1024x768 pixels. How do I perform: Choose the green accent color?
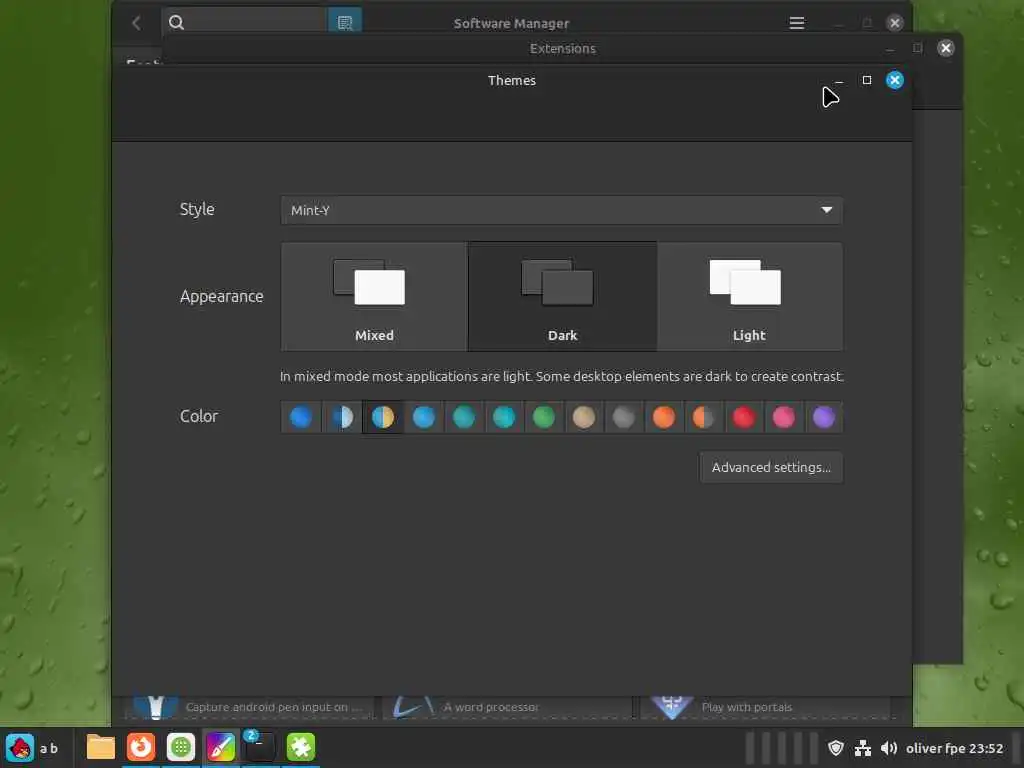pos(543,417)
